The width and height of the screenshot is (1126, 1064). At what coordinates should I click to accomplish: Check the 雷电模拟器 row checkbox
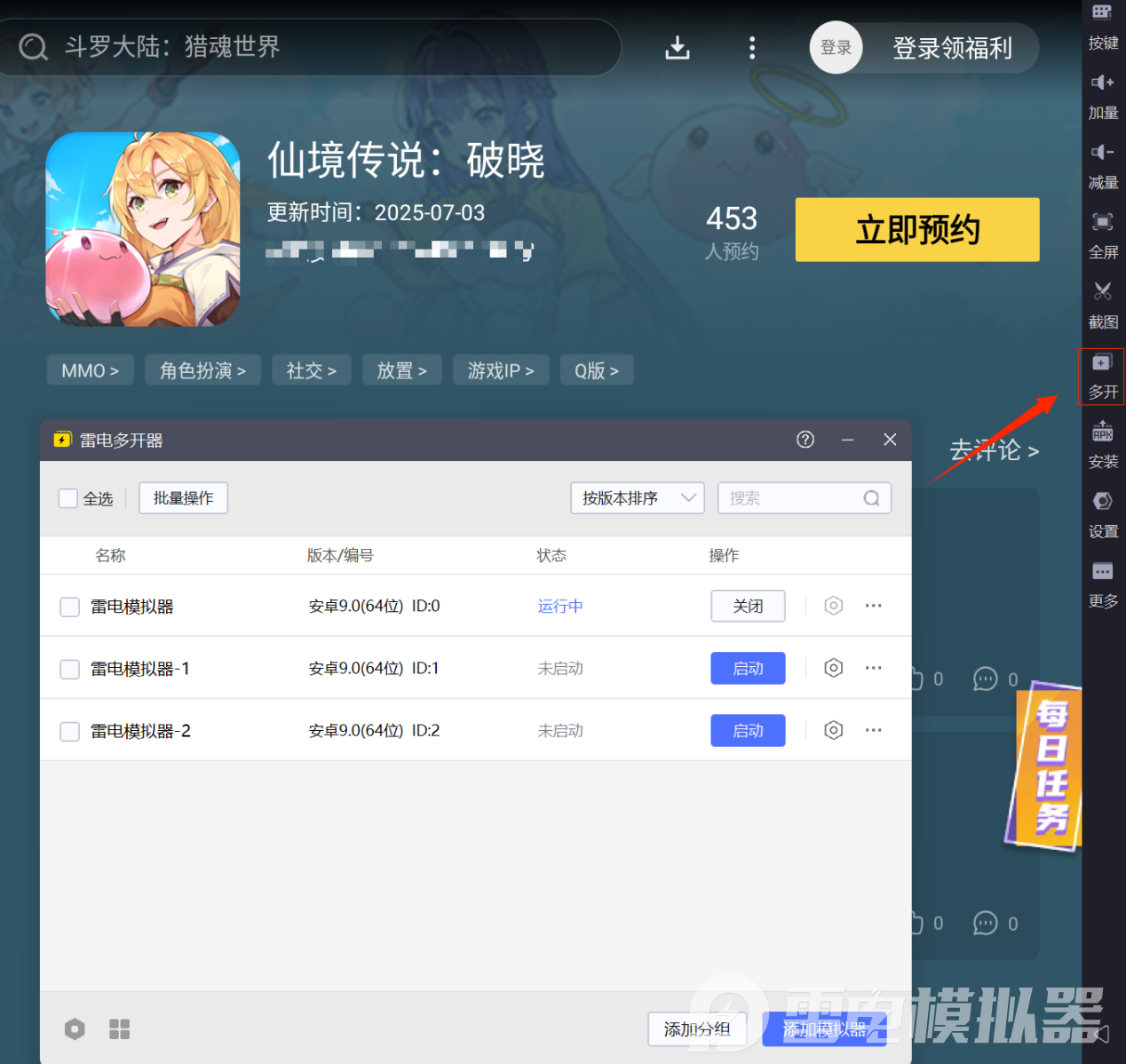(x=69, y=607)
